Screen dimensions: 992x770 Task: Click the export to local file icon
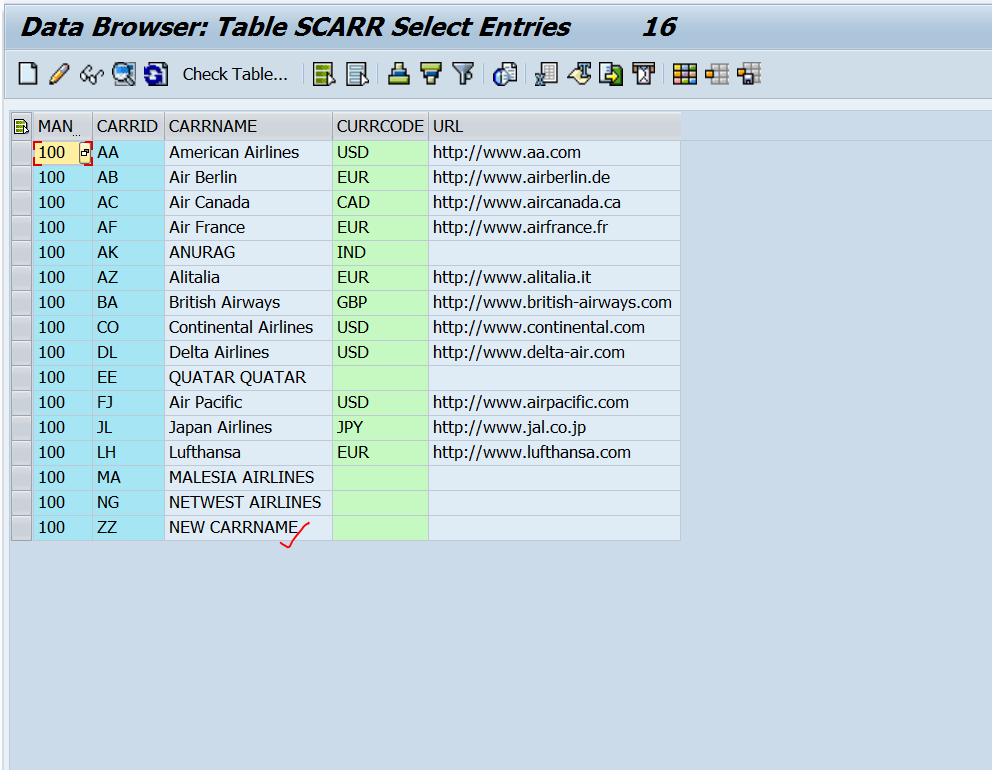[611, 74]
